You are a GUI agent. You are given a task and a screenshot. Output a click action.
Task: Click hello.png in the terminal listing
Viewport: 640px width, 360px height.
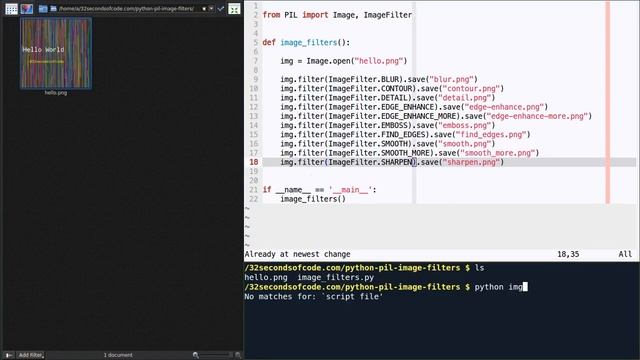click(266, 278)
